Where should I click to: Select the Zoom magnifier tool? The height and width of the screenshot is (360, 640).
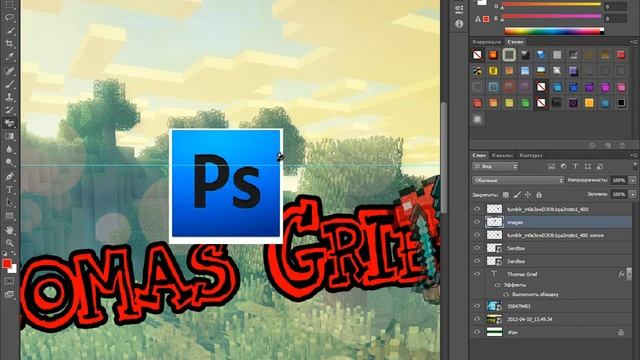(x=9, y=243)
